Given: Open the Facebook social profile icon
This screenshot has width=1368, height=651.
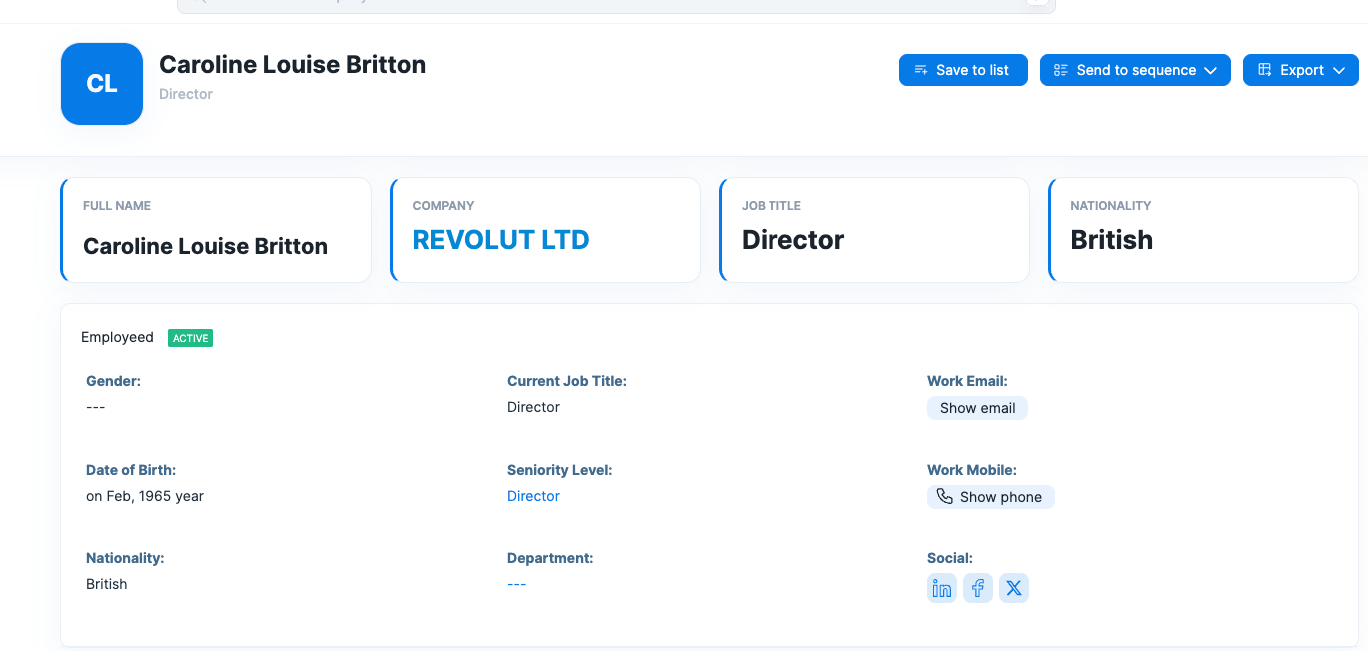Looking at the screenshot, I should 978,588.
